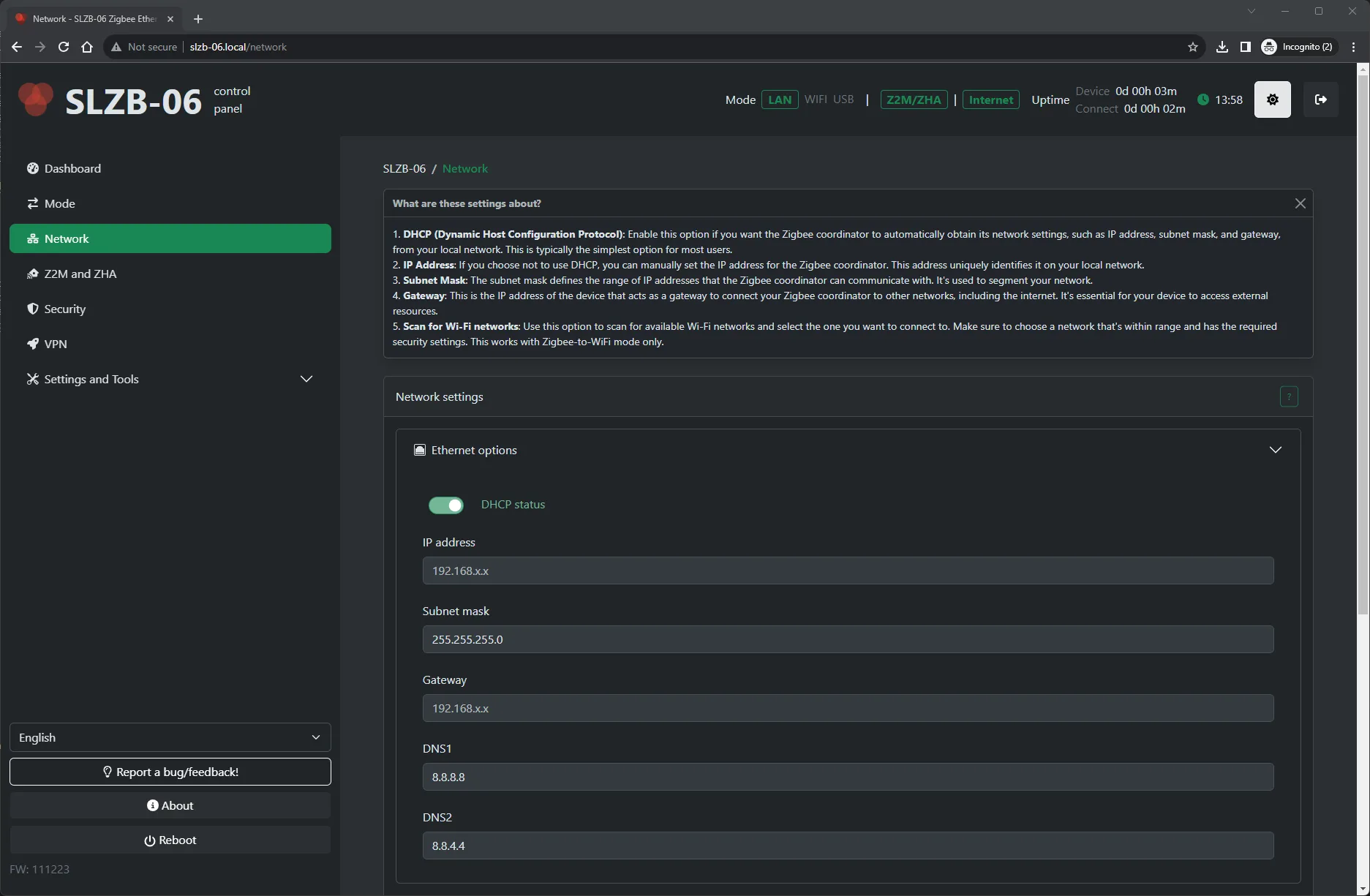This screenshot has height=896, width=1370.
Task: Click the Reboot button
Action: pyautogui.click(x=170, y=840)
